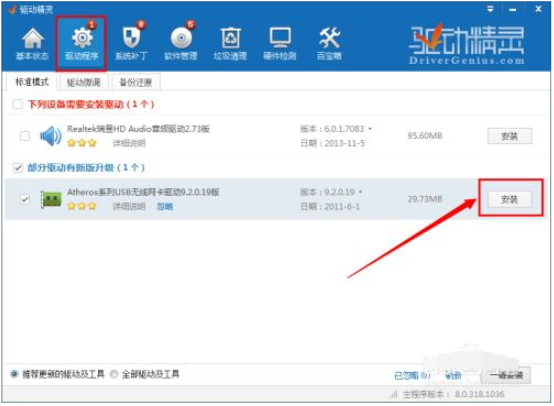Image resolution: width=554 pixels, height=406 pixels.
Task: Minimize the 驱动精灵 window
Action: tap(513, 9)
